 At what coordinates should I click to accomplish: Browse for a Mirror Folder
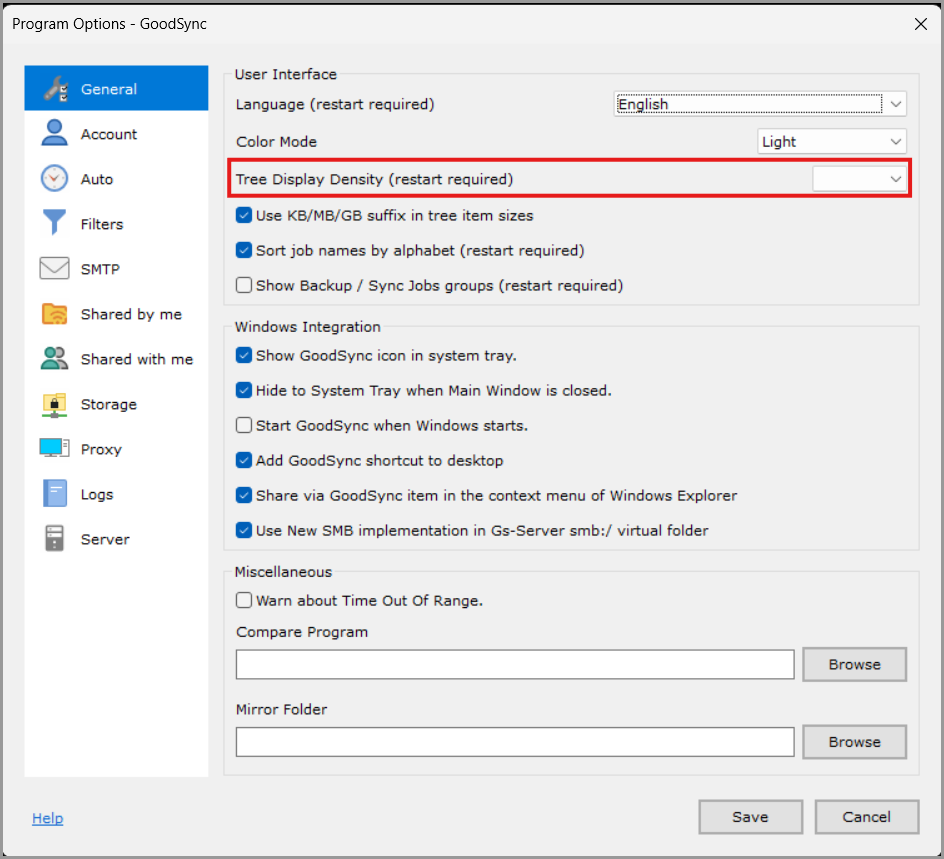[x=854, y=742]
